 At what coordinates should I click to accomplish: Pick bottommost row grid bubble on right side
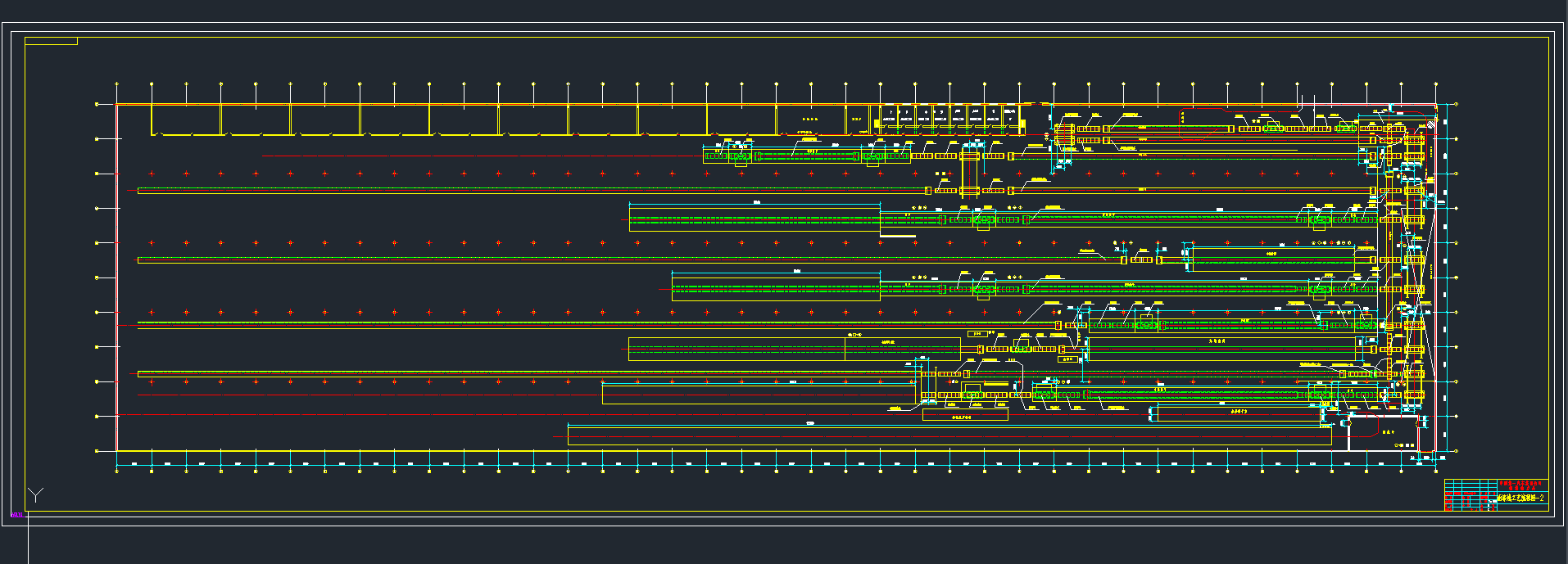click(1456, 451)
